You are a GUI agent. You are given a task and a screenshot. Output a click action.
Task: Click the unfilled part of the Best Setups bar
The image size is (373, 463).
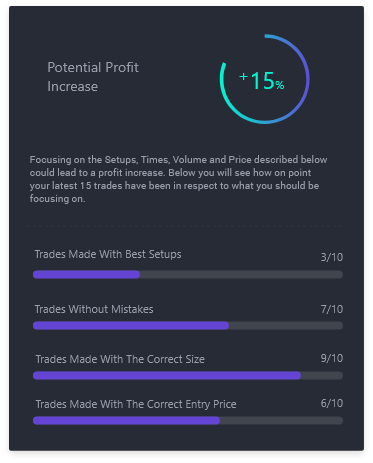pyautogui.click(x=241, y=275)
